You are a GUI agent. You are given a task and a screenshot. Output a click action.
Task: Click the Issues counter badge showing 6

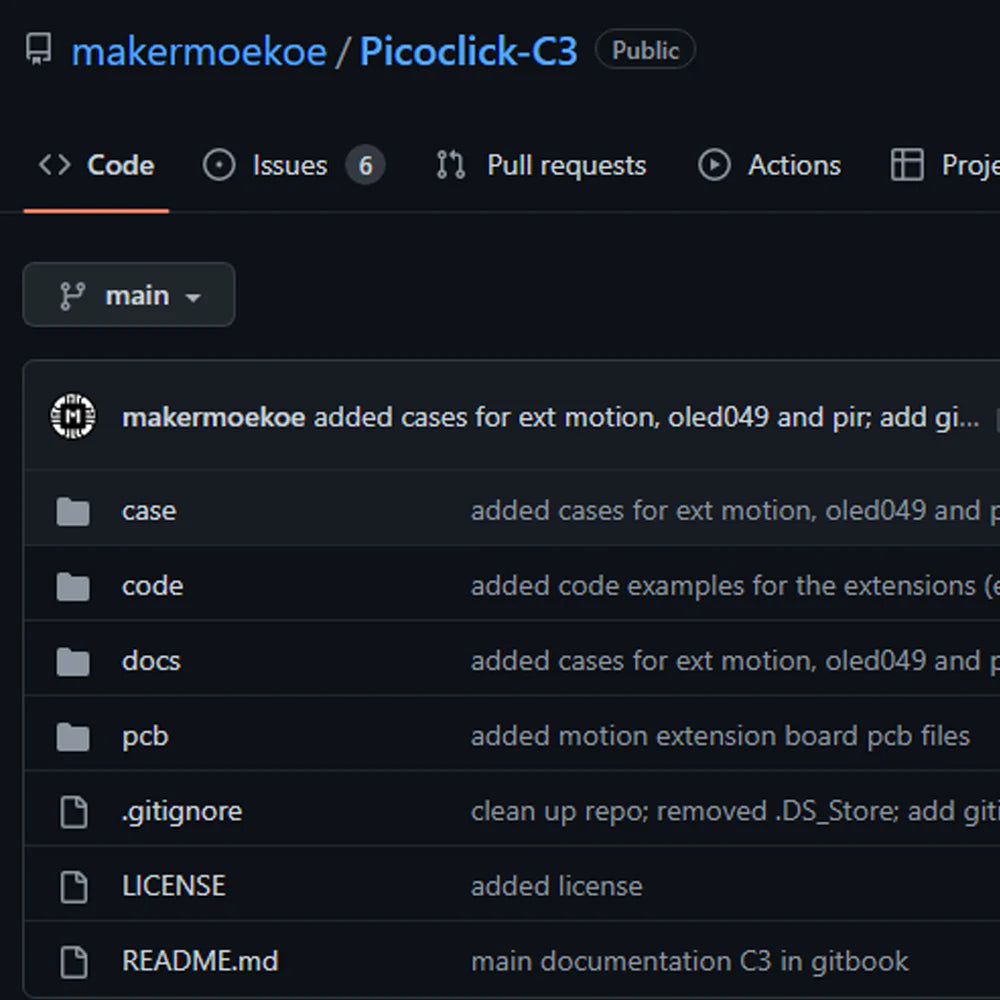pos(366,165)
